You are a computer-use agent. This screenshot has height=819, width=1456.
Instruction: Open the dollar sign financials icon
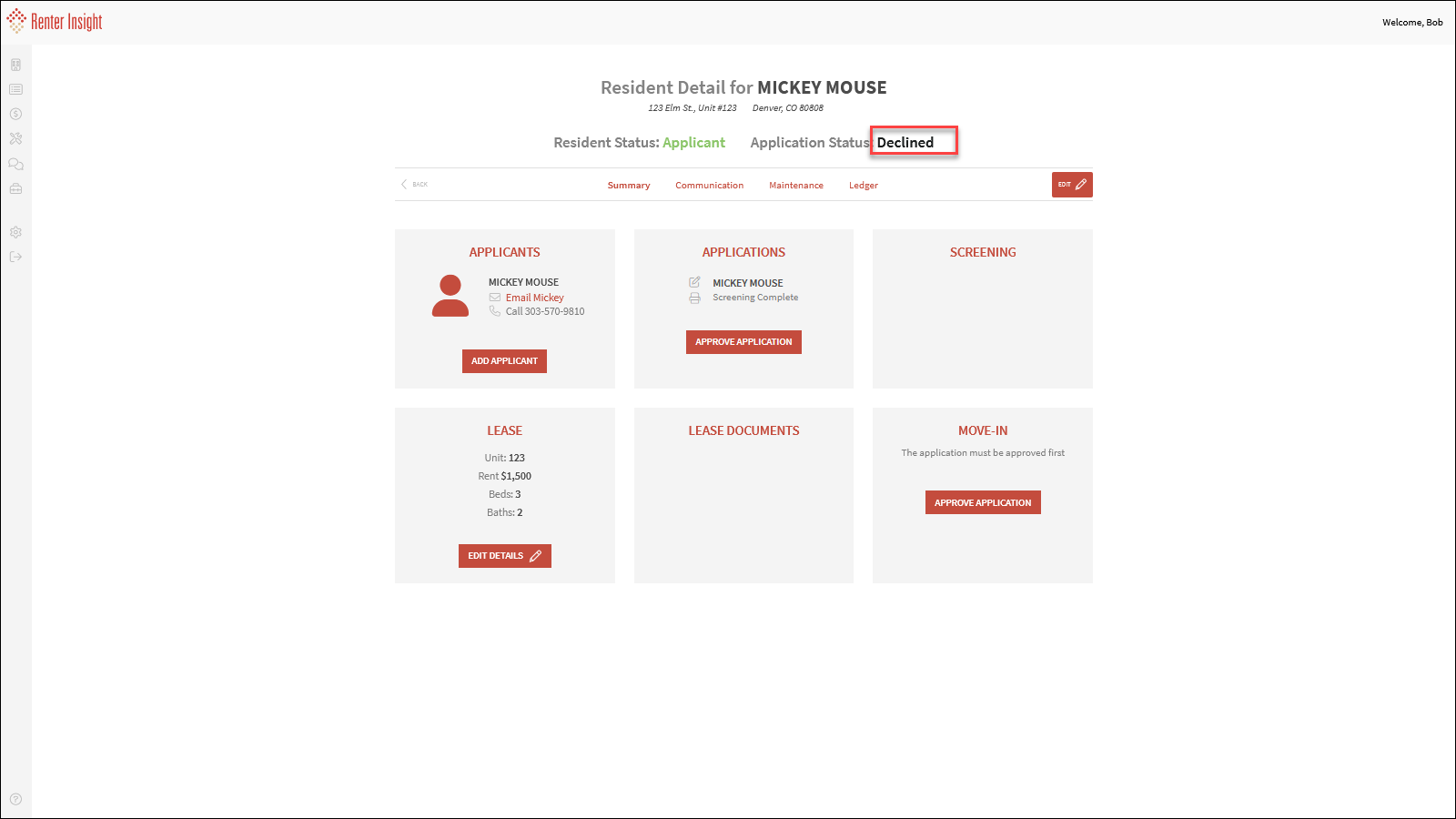click(x=15, y=114)
